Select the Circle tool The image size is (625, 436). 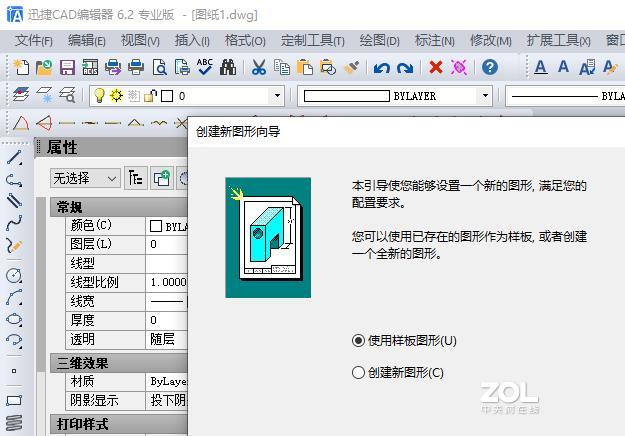pyautogui.click(x=14, y=275)
